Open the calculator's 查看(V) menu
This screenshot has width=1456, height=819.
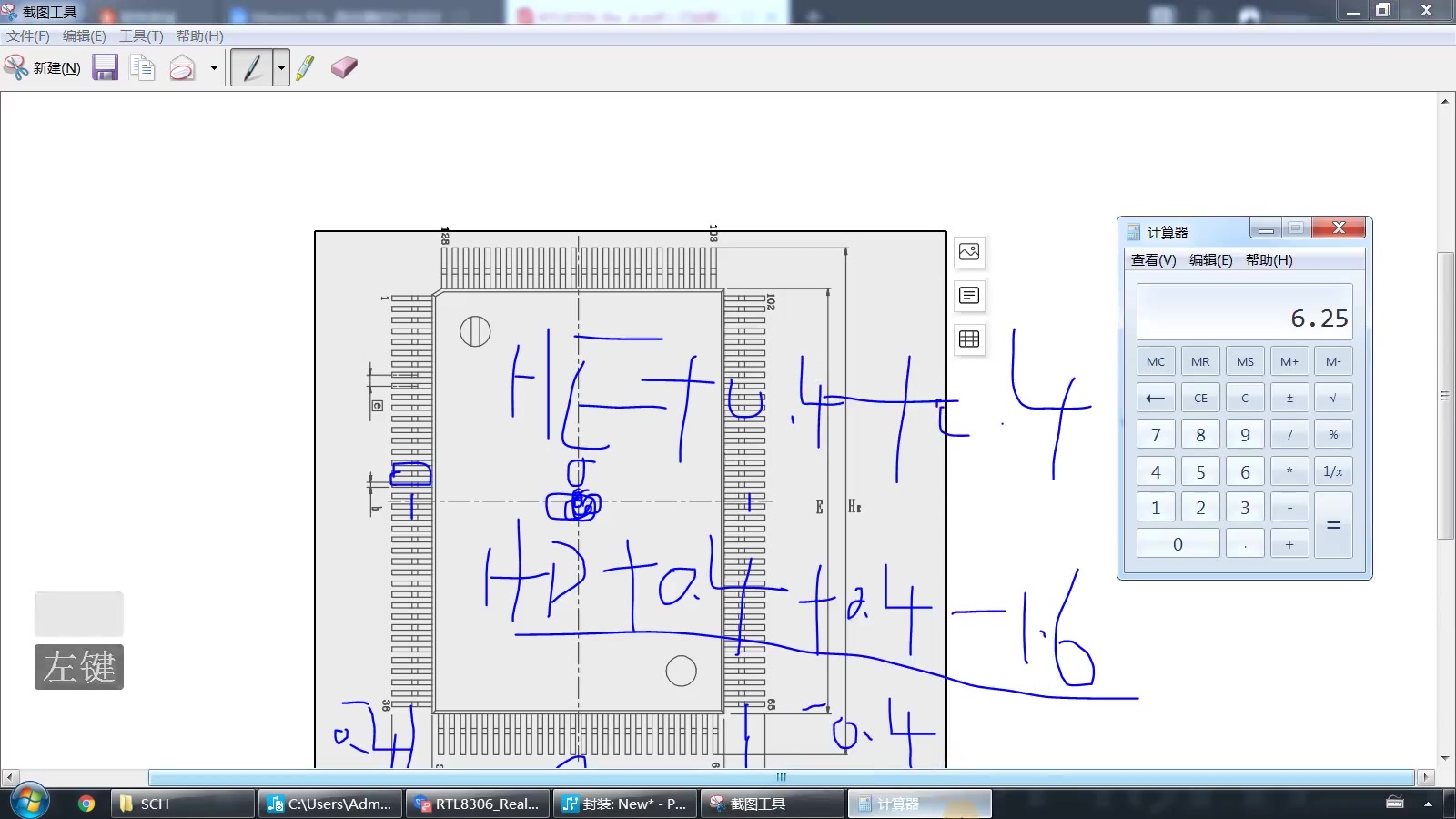pyautogui.click(x=1153, y=260)
